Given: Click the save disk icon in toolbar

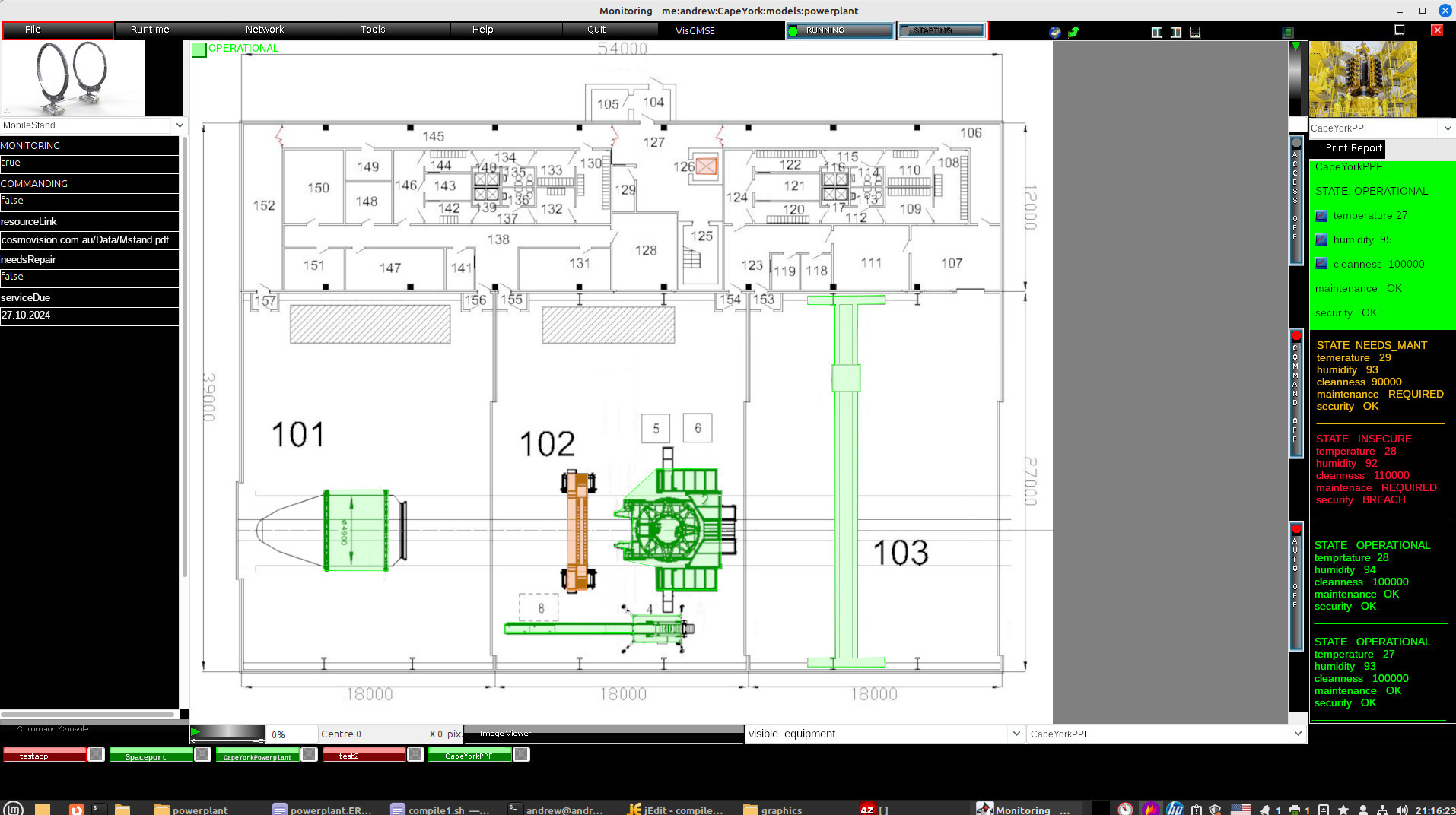Looking at the screenshot, I should coord(1195,32).
